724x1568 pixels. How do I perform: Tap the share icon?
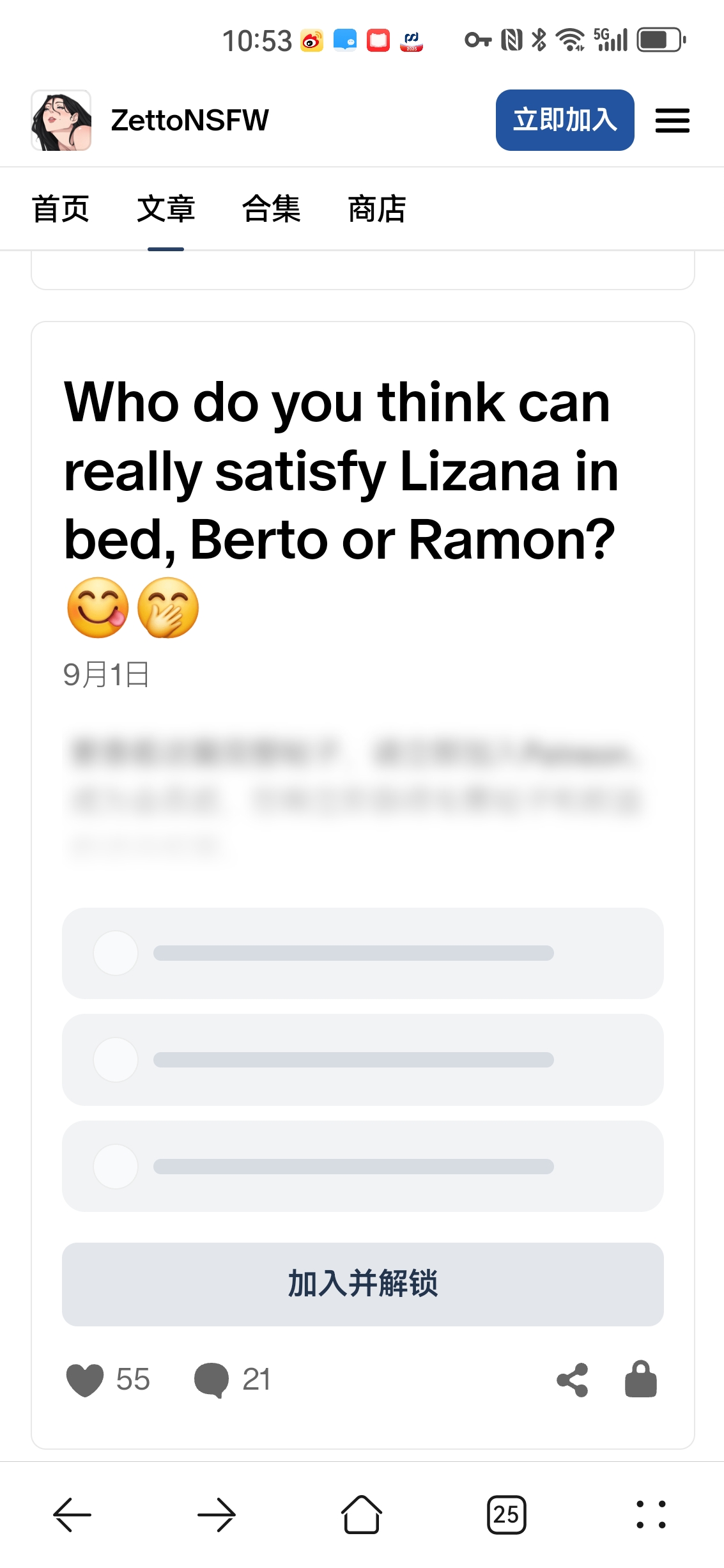[573, 1379]
